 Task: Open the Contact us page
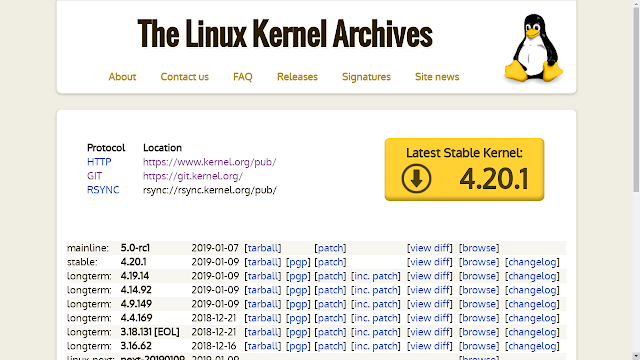click(184, 77)
